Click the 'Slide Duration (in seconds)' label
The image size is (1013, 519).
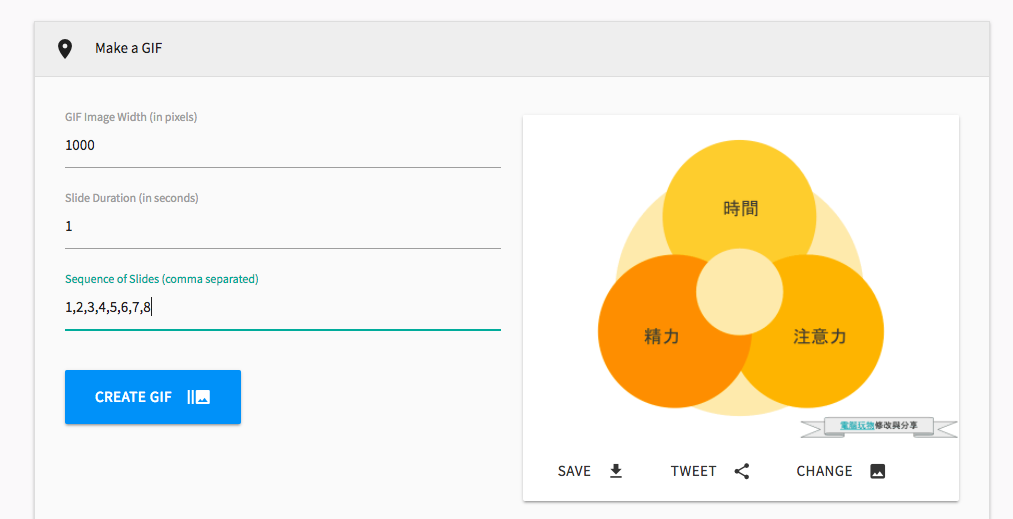click(x=132, y=198)
